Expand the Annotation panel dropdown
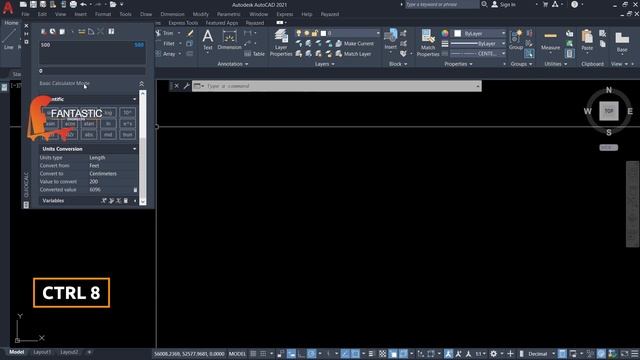 click(233, 64)
